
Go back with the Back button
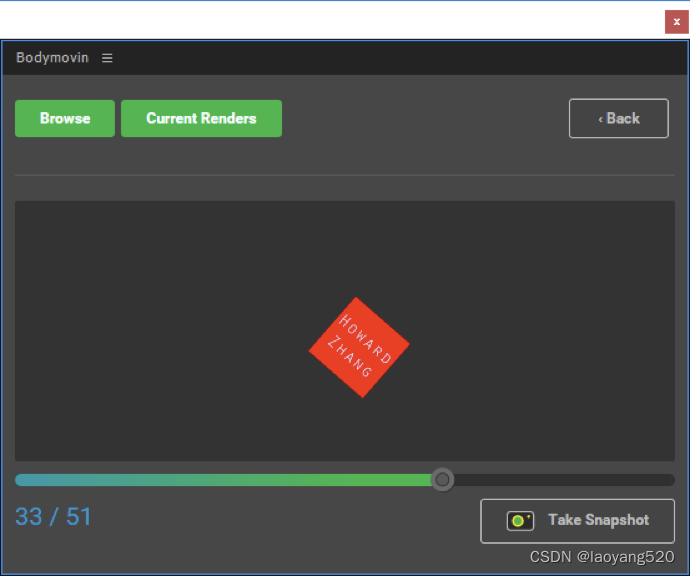point(619,118)
